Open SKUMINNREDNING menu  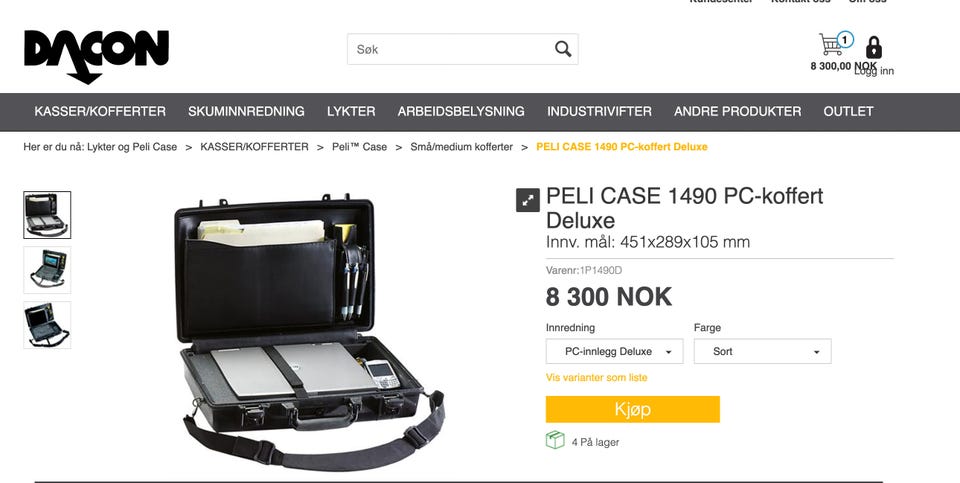pyautogui.click(x=246, y=111)
